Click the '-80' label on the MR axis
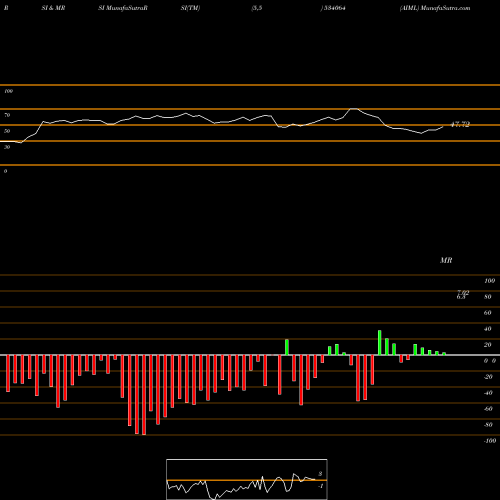This screenshot has height=500, width=500. [488, 425]
